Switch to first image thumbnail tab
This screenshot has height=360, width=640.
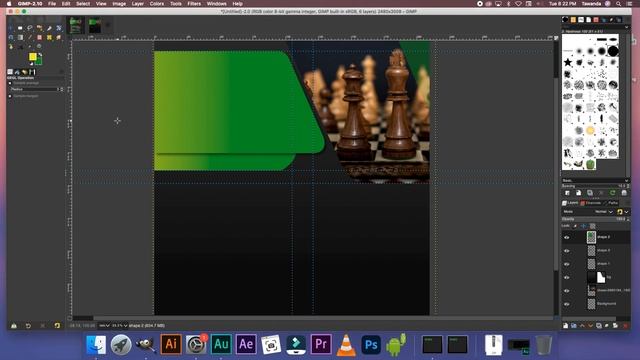coord(76,25)
